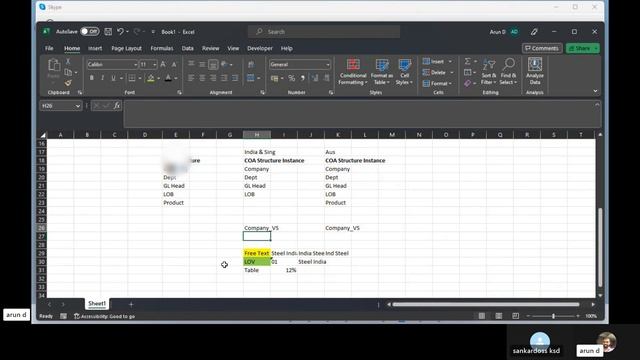640x360 pixels.
Task: Select column header H
Action: [257, 135]
